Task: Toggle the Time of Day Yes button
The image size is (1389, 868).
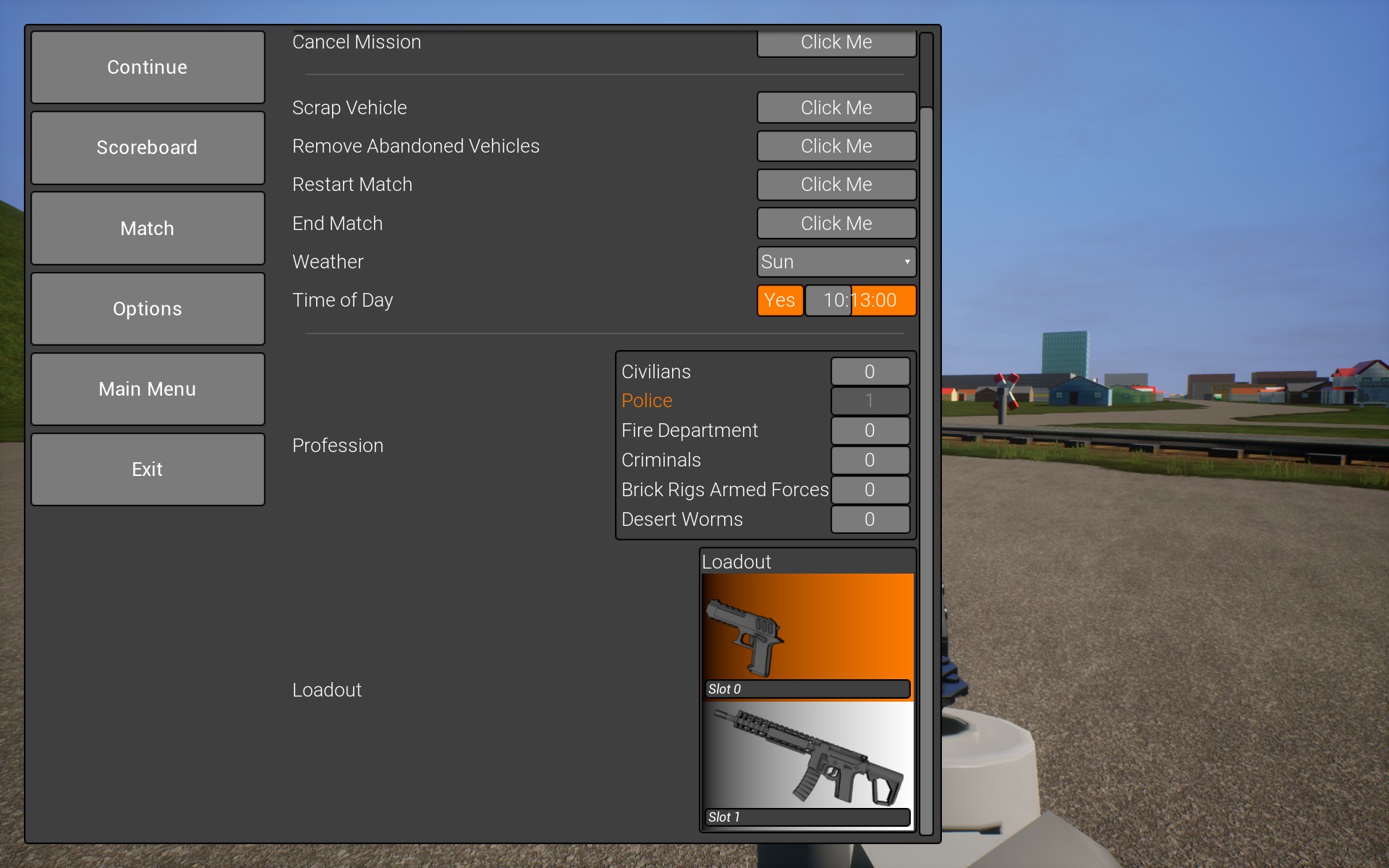Action: pyautogui.click(x=780, y=300)
